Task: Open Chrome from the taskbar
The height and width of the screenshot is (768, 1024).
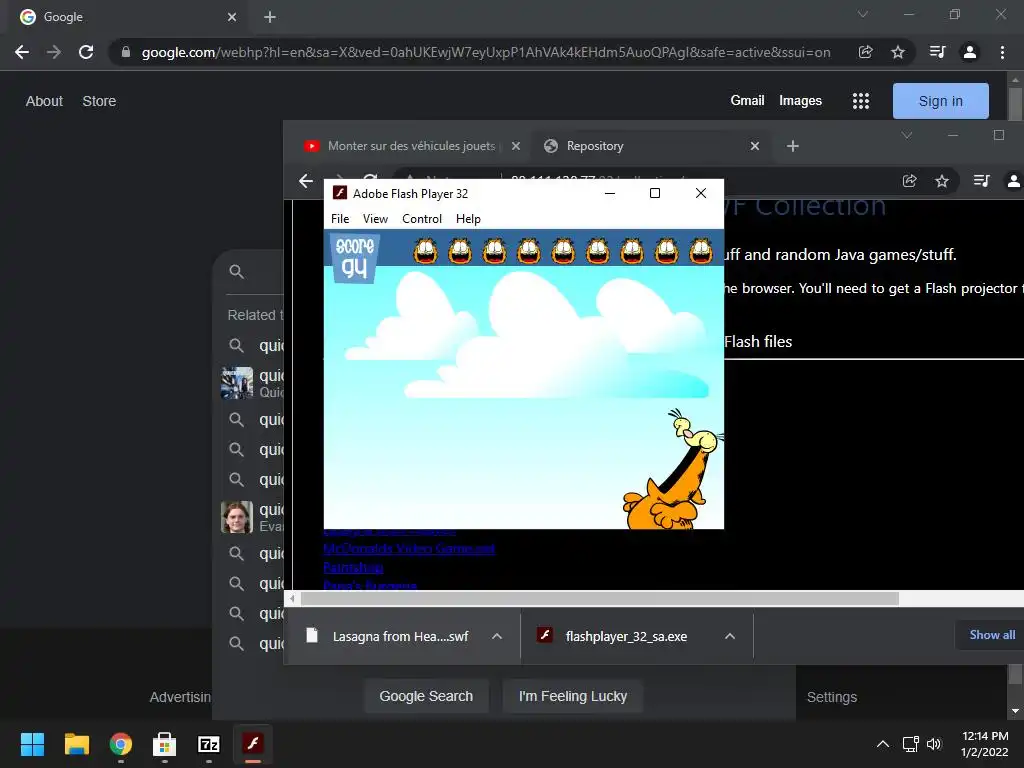Action: 120,744
